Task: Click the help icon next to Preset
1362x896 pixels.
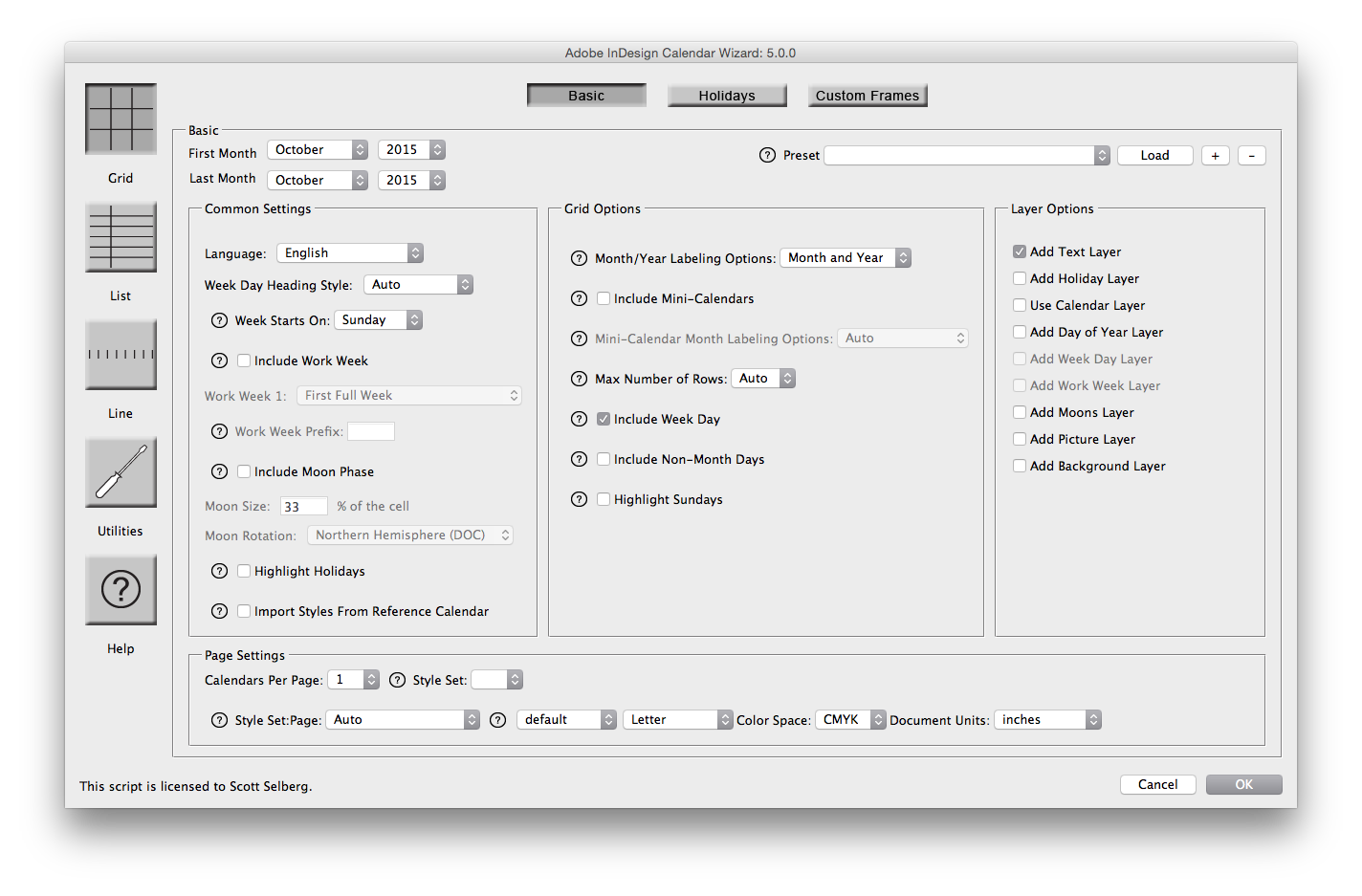Action: [766, 155]
